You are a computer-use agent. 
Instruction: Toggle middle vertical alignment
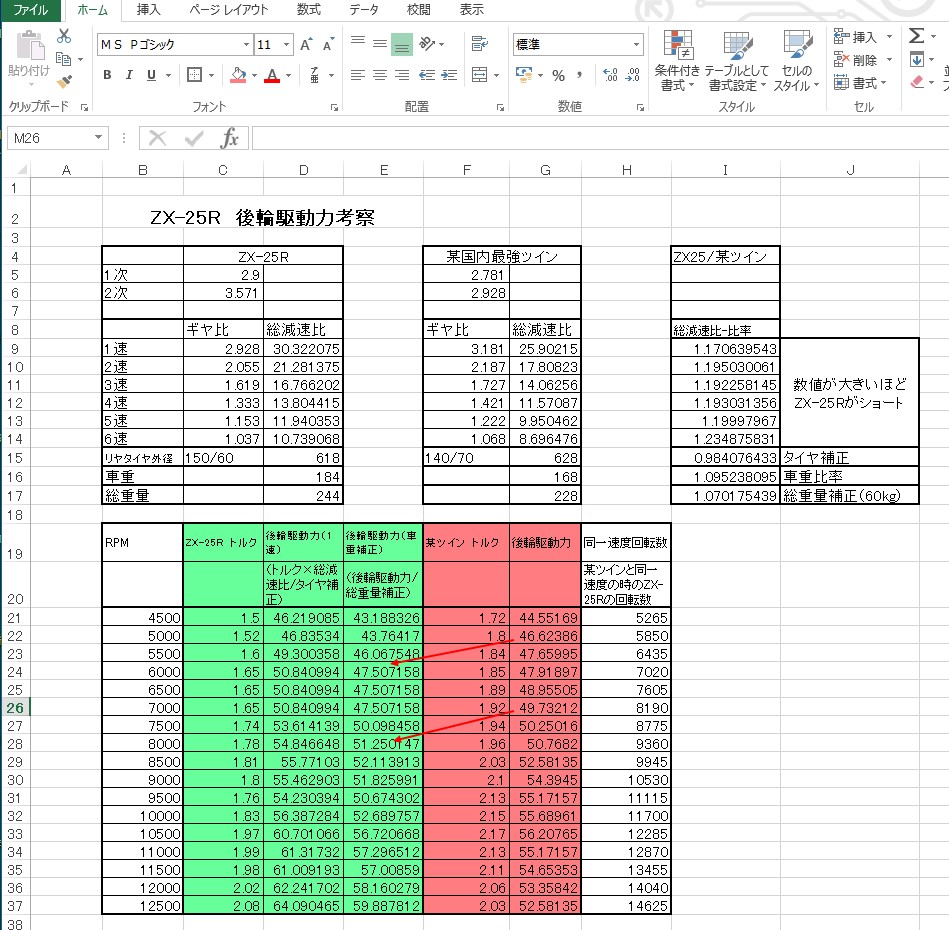click(x=380, y=44)
